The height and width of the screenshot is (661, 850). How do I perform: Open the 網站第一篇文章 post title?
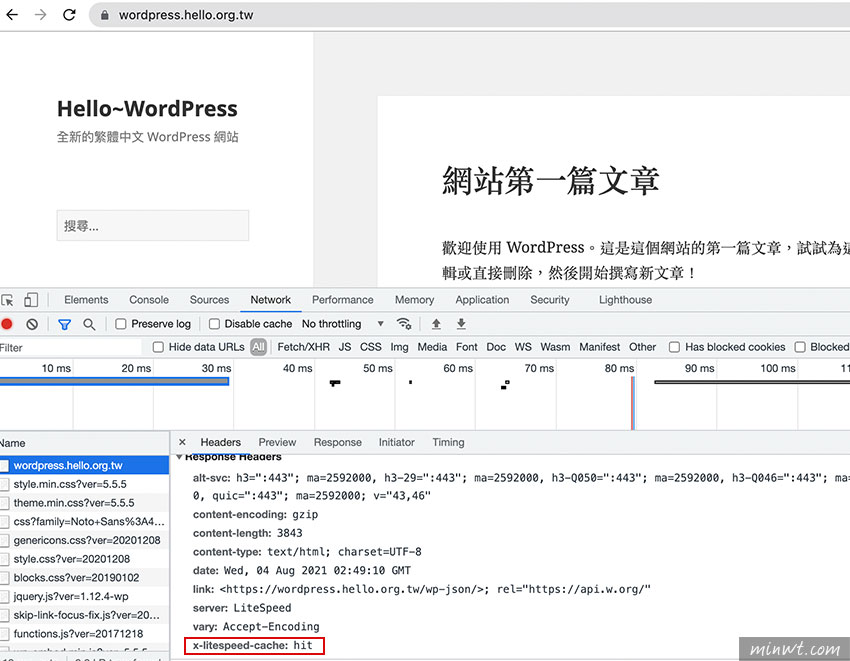pyautogui.click(x=551, y=181)
